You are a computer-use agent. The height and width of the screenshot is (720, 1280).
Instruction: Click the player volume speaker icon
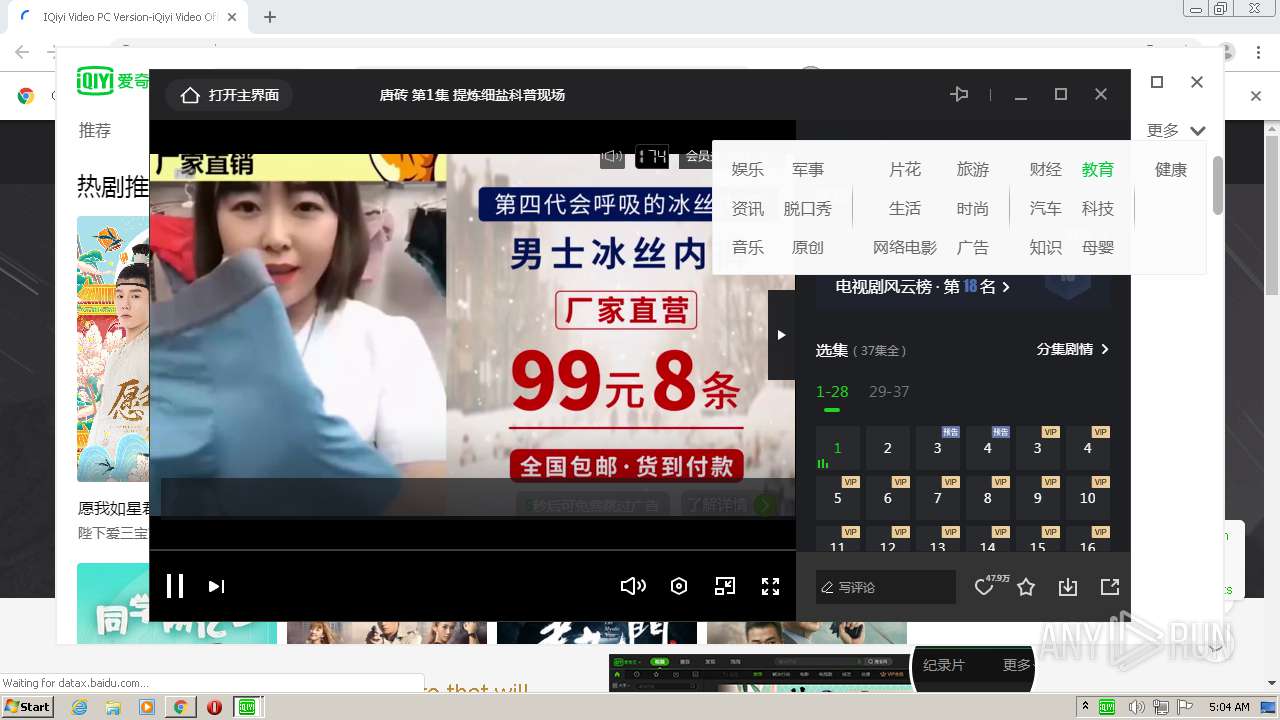point(633,586)
